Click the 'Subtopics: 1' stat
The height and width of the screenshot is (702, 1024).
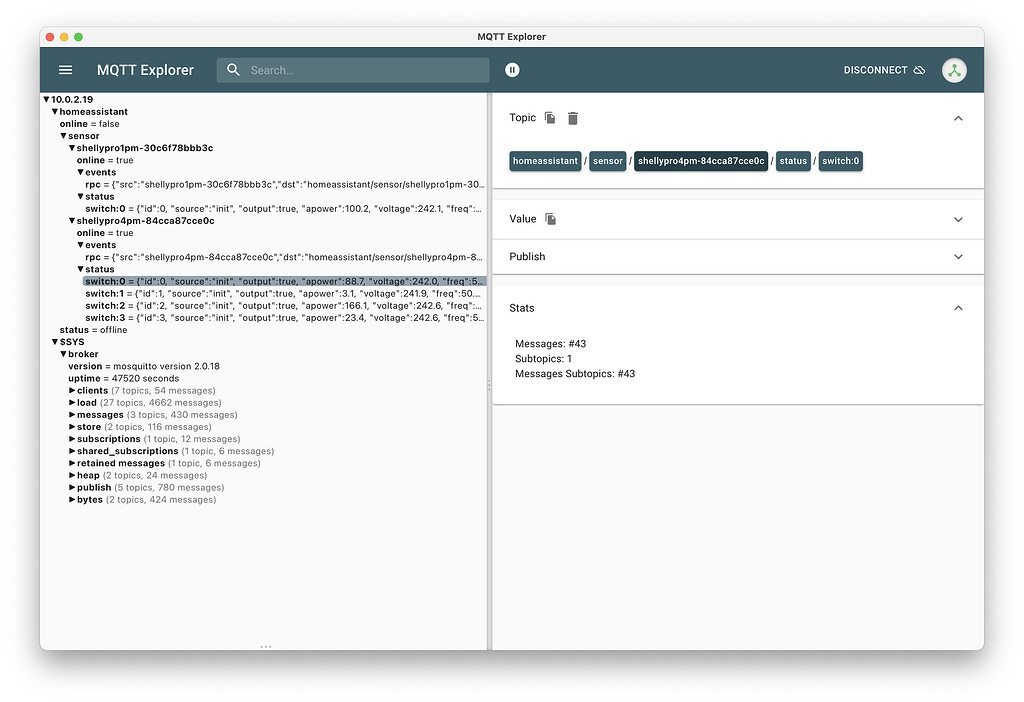543,359
